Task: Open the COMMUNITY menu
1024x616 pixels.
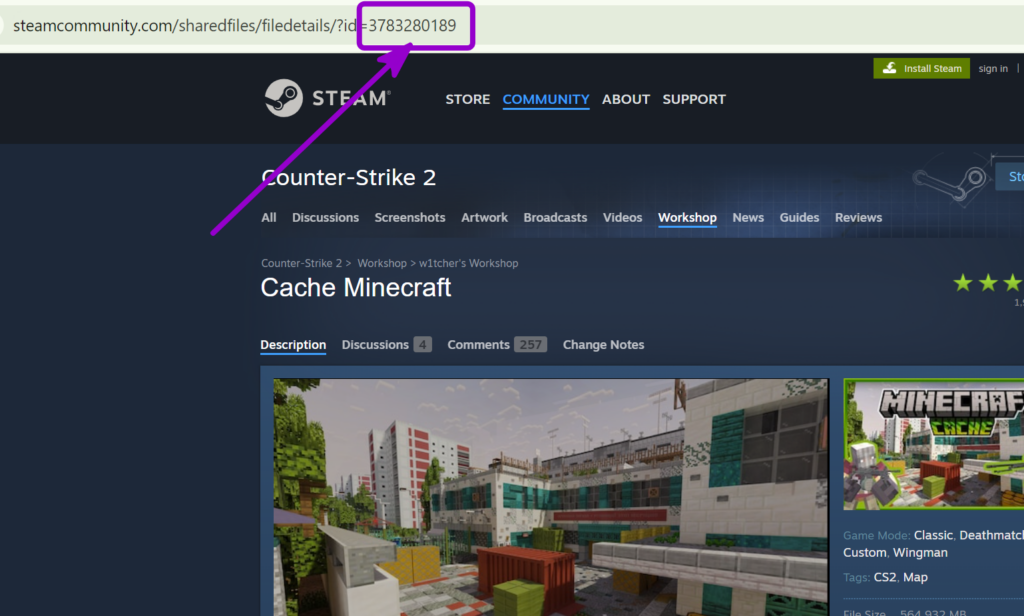Action: click(546, 99)
